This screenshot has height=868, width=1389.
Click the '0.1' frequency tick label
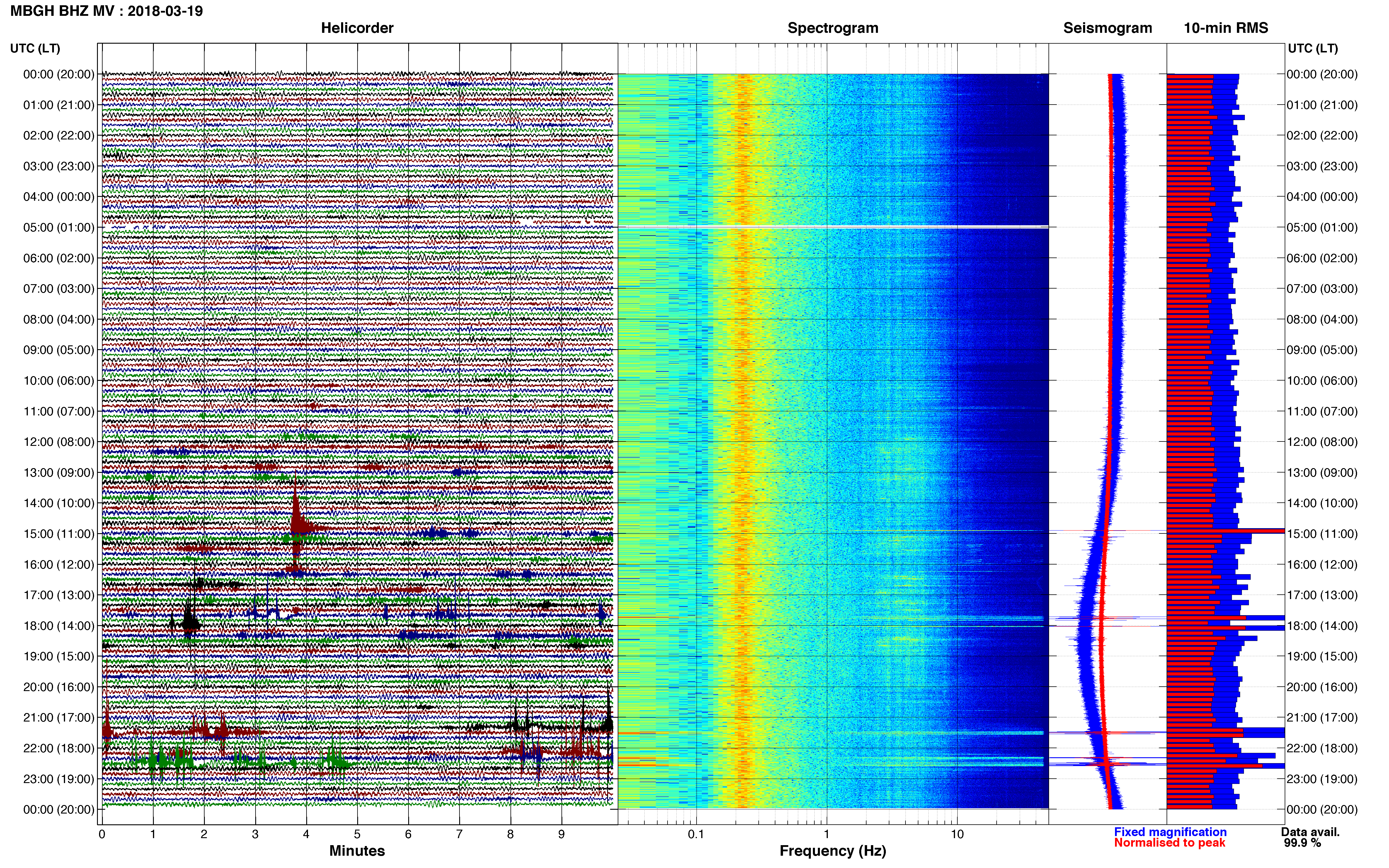(x=696, y=834)
